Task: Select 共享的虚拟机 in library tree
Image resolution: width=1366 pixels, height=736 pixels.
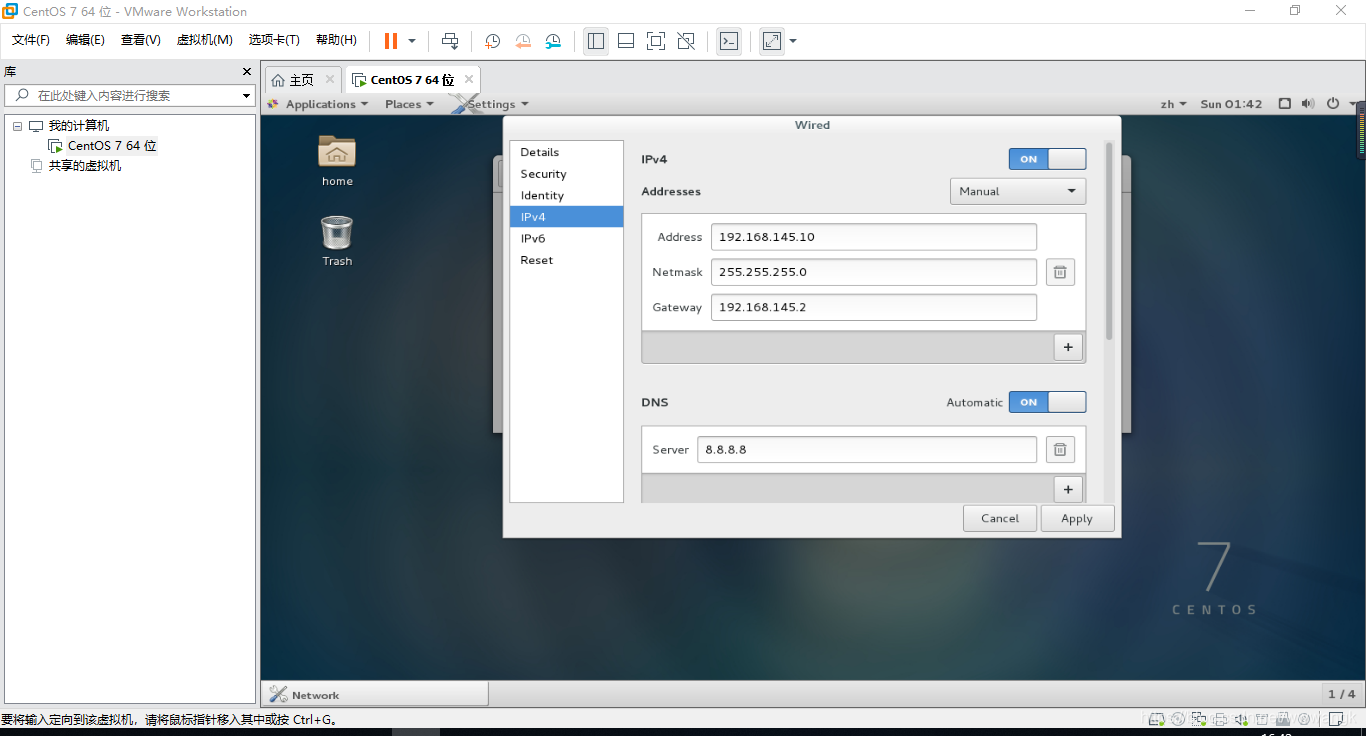Action: 84,166
